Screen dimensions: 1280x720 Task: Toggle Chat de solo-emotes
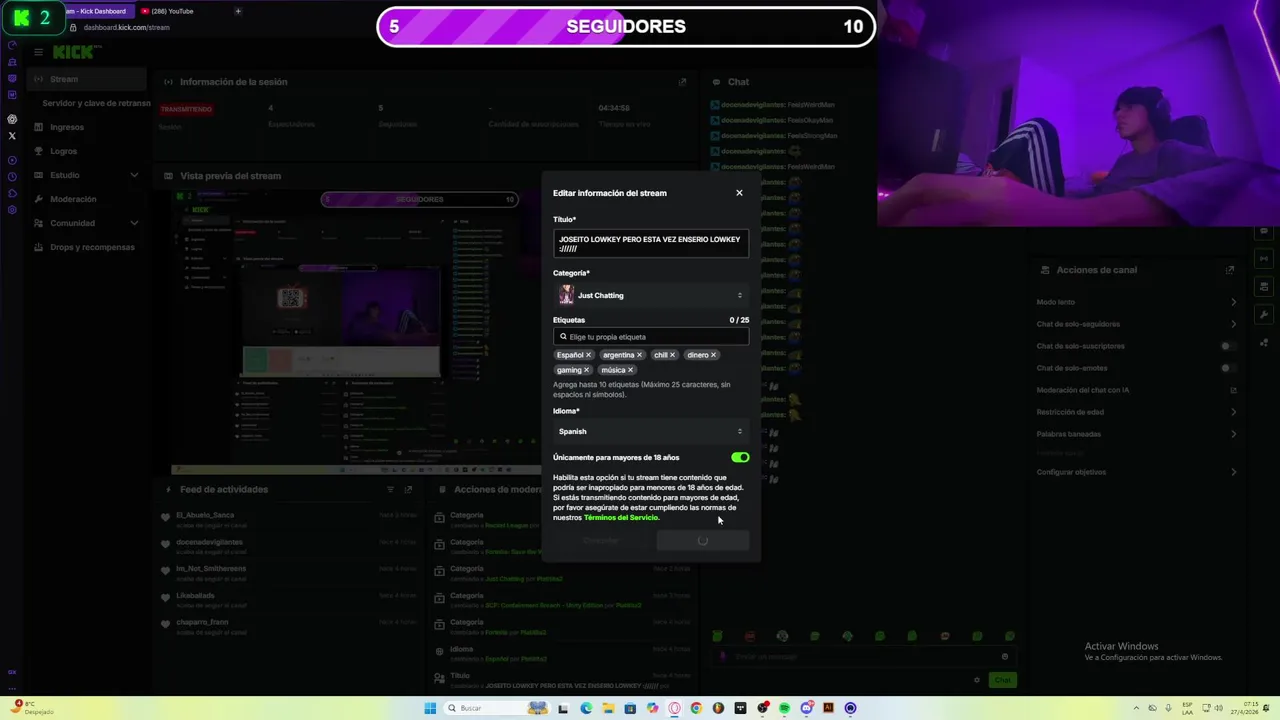click(x=1228, y=368)
